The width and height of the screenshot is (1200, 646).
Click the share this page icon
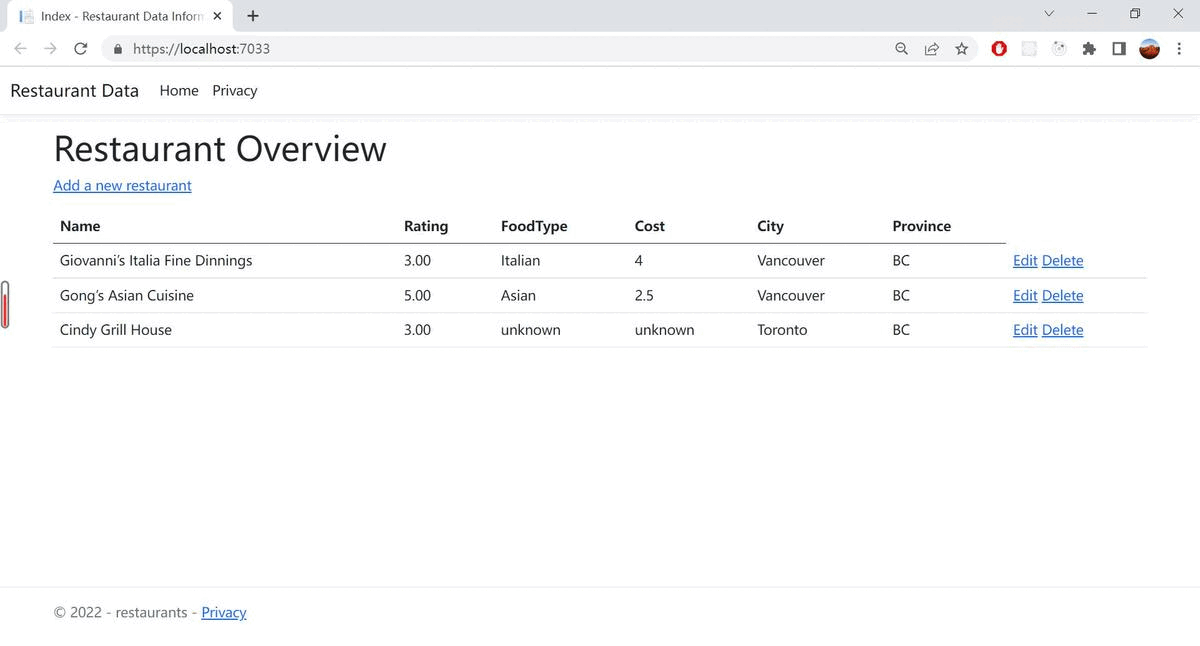tap(931, 48)
